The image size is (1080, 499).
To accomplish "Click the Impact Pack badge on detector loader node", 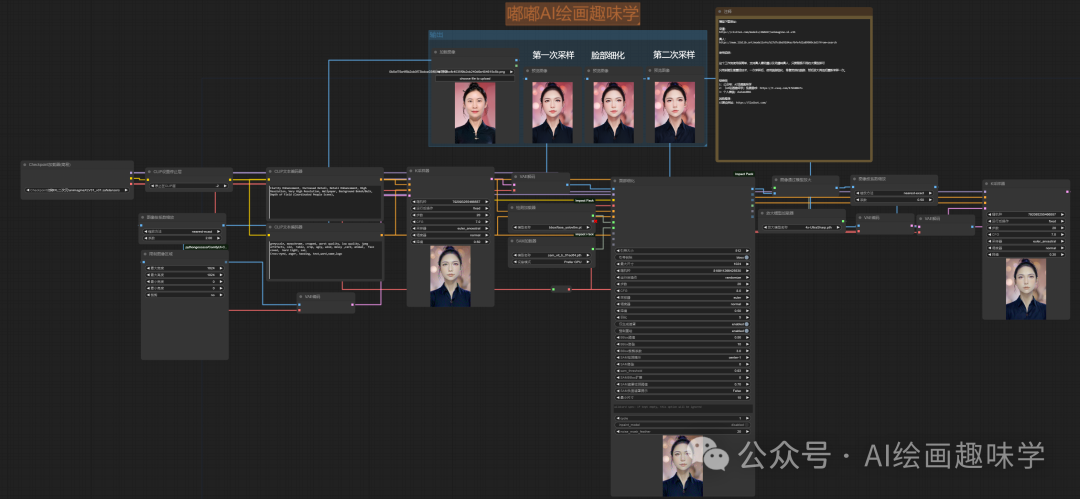I will 584,201.
